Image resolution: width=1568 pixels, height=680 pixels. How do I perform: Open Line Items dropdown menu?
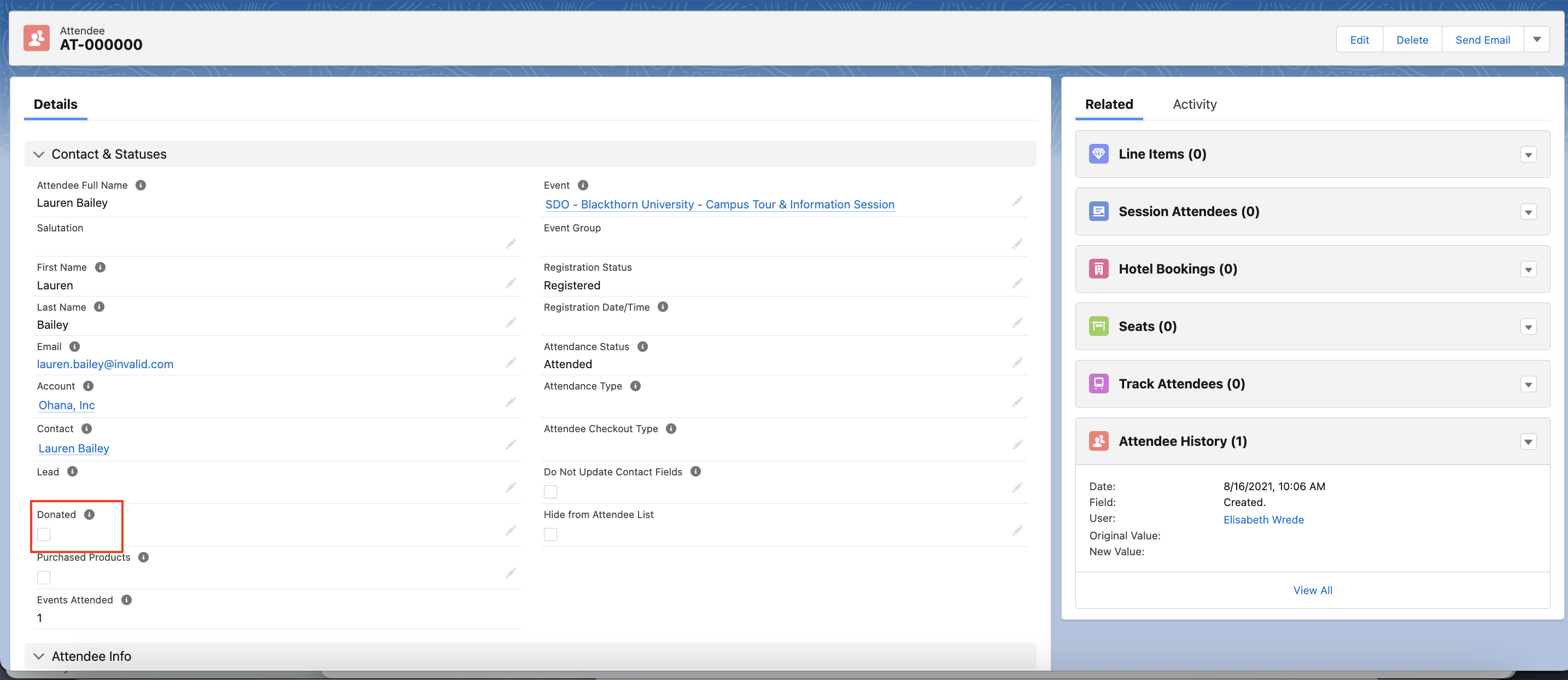click(1529, 155)
